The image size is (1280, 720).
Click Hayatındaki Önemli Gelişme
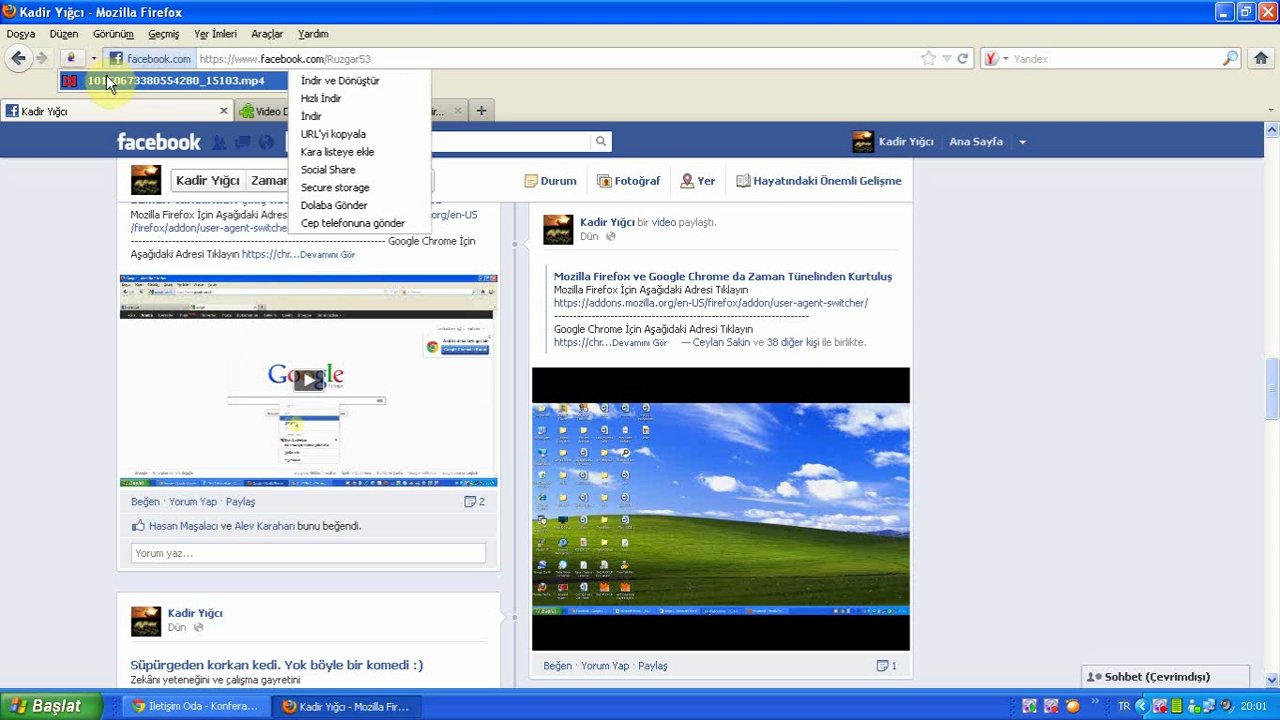(x=818, y=181)
